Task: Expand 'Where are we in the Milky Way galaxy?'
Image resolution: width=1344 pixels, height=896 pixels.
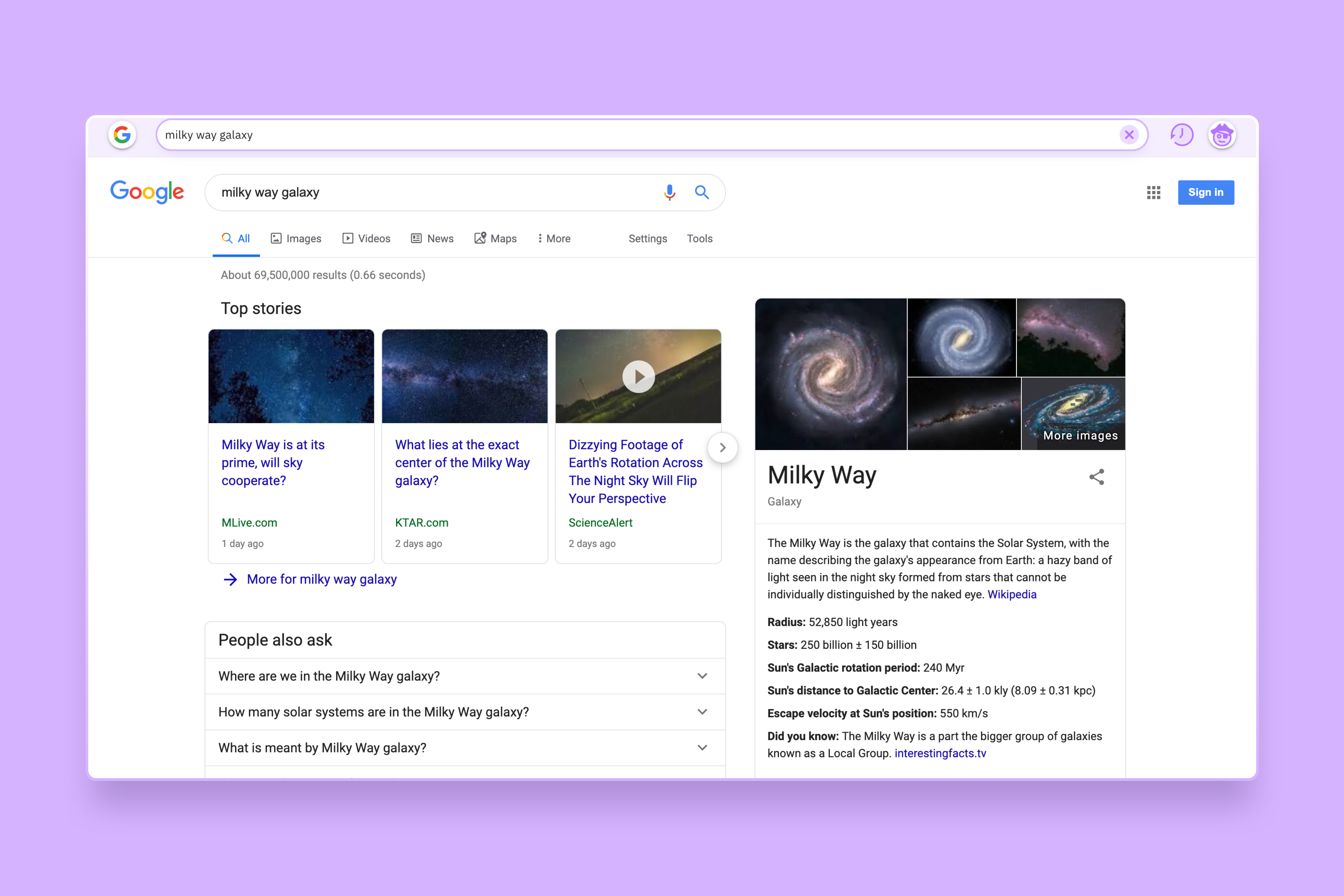Action: pos(702,676)
